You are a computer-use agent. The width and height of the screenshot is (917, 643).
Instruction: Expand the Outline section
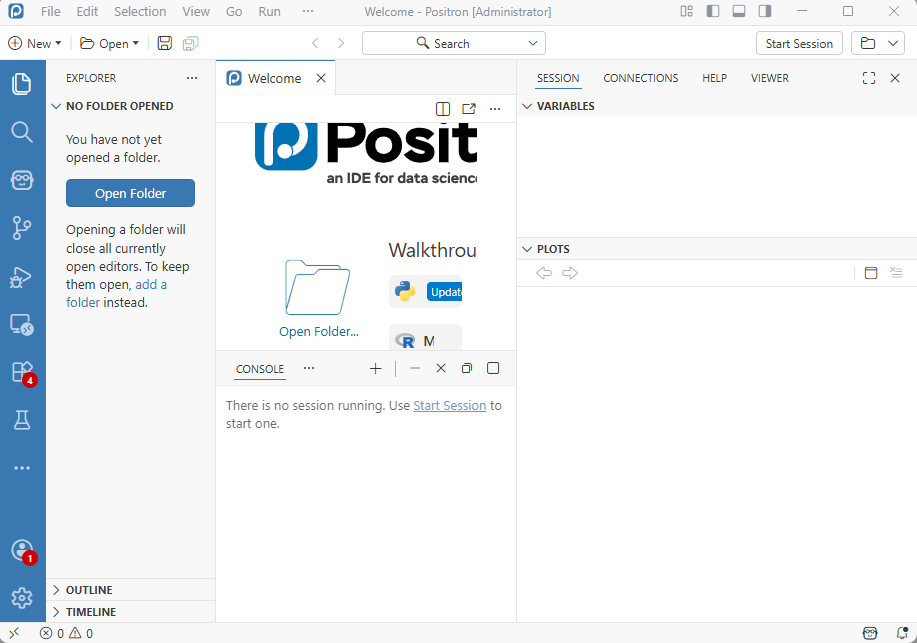coord(89,590)
